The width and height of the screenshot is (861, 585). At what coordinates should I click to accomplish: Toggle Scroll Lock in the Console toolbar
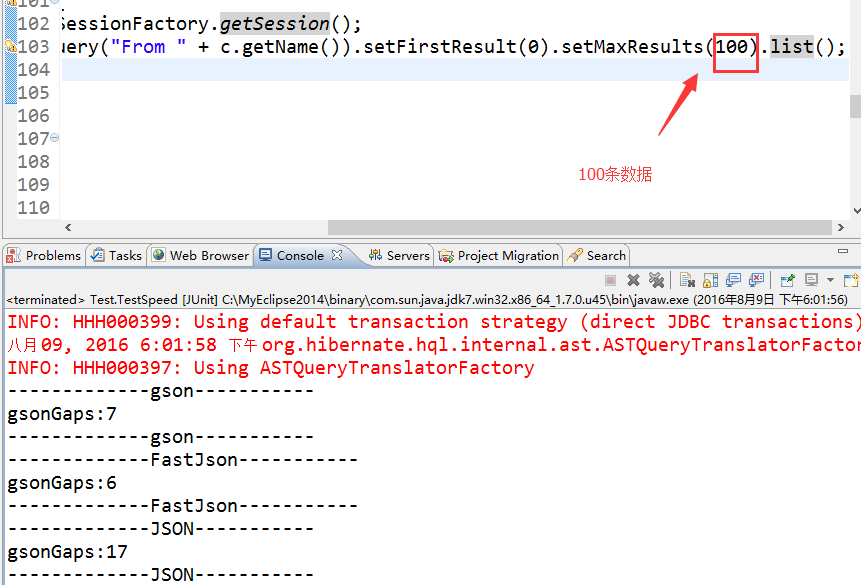[711, 280]
